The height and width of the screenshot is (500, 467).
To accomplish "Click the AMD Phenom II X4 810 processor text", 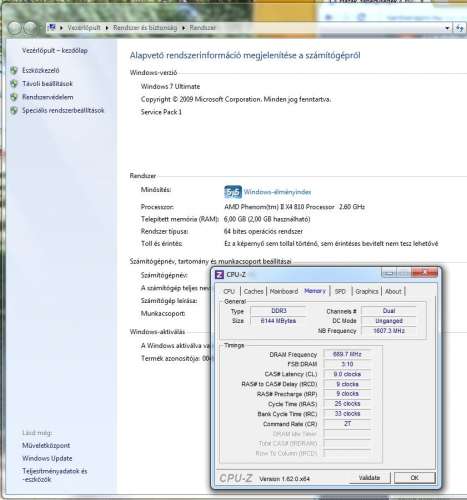I will click(294, 207).
